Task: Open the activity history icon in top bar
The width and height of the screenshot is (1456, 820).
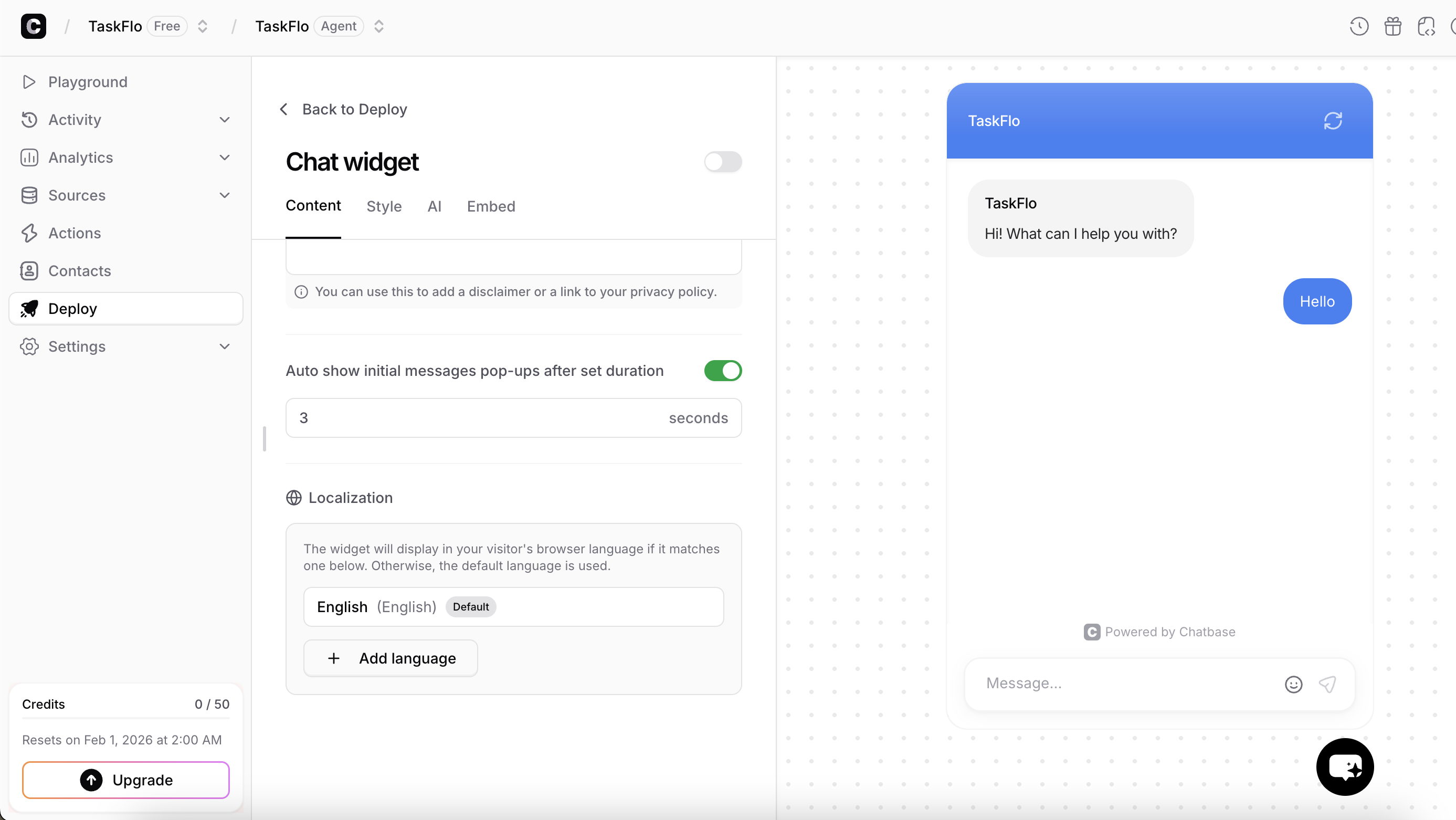Action: point(1359,26)
